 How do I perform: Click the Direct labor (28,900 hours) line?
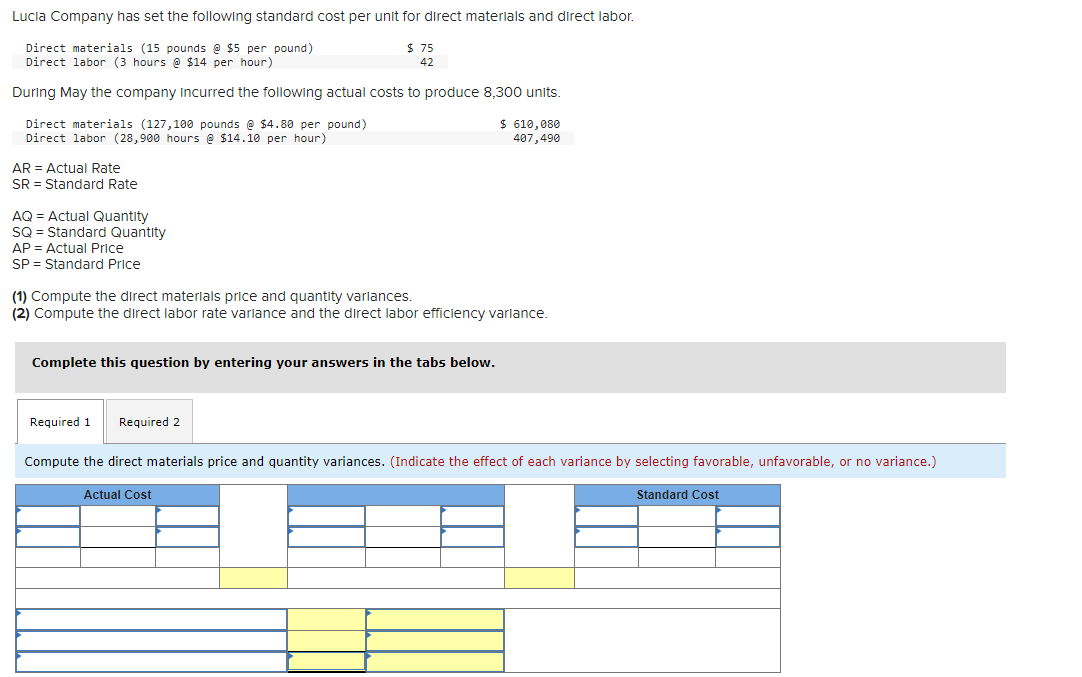coord(177,138)
